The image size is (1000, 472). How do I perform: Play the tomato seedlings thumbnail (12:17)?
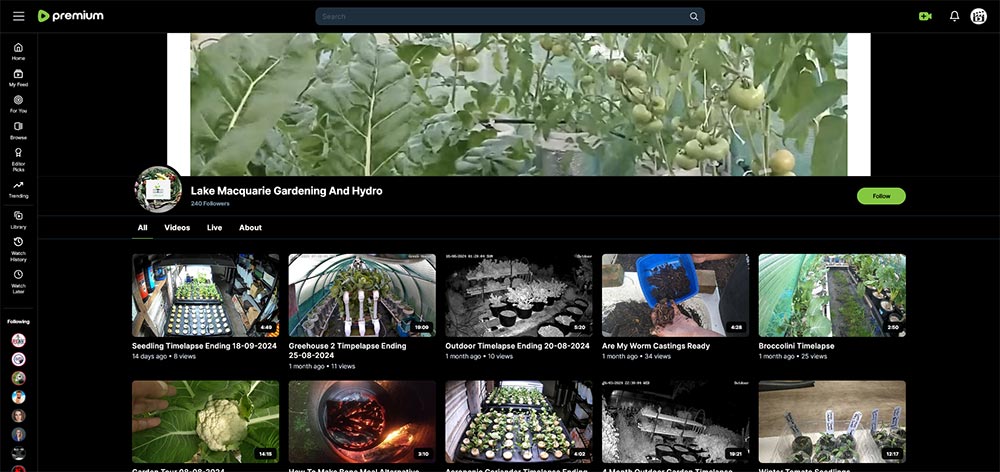click(832, 422)
